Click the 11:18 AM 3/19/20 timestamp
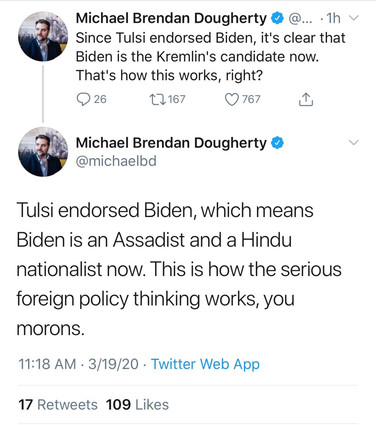Screen dimensions: 376x425 pos(78,364)
